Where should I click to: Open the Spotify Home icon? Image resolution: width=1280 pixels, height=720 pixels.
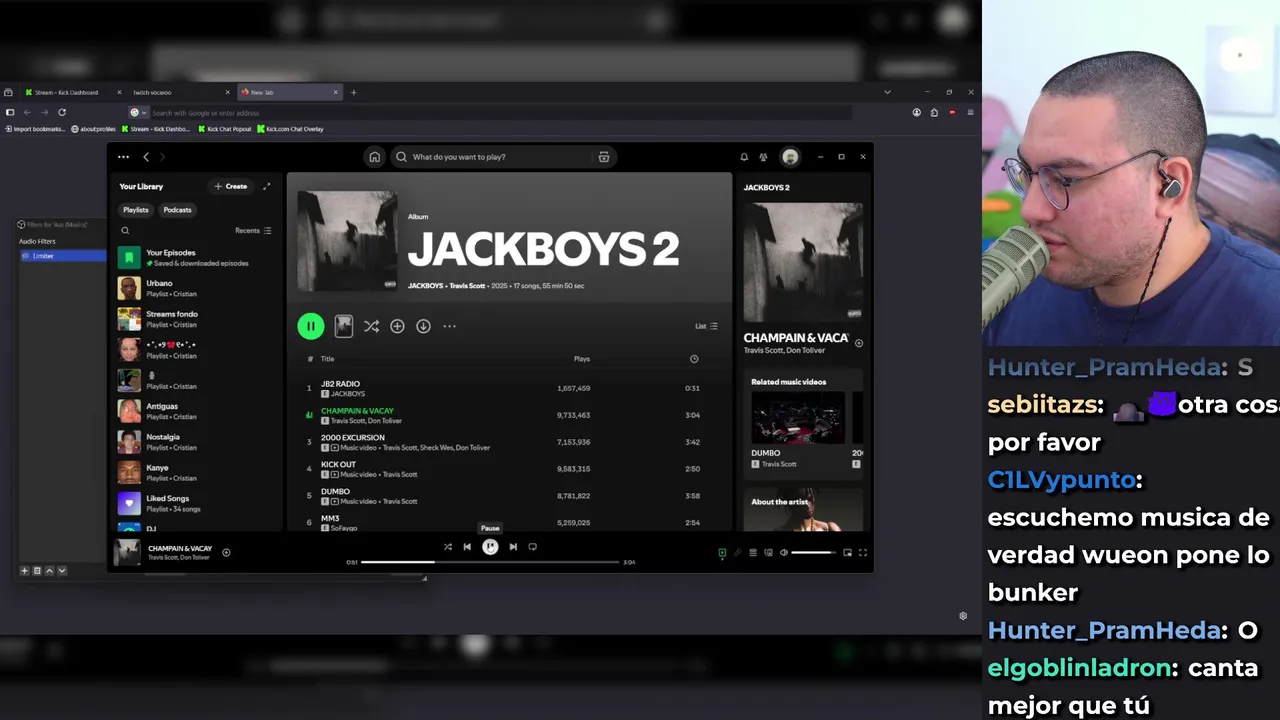[374, 157]
